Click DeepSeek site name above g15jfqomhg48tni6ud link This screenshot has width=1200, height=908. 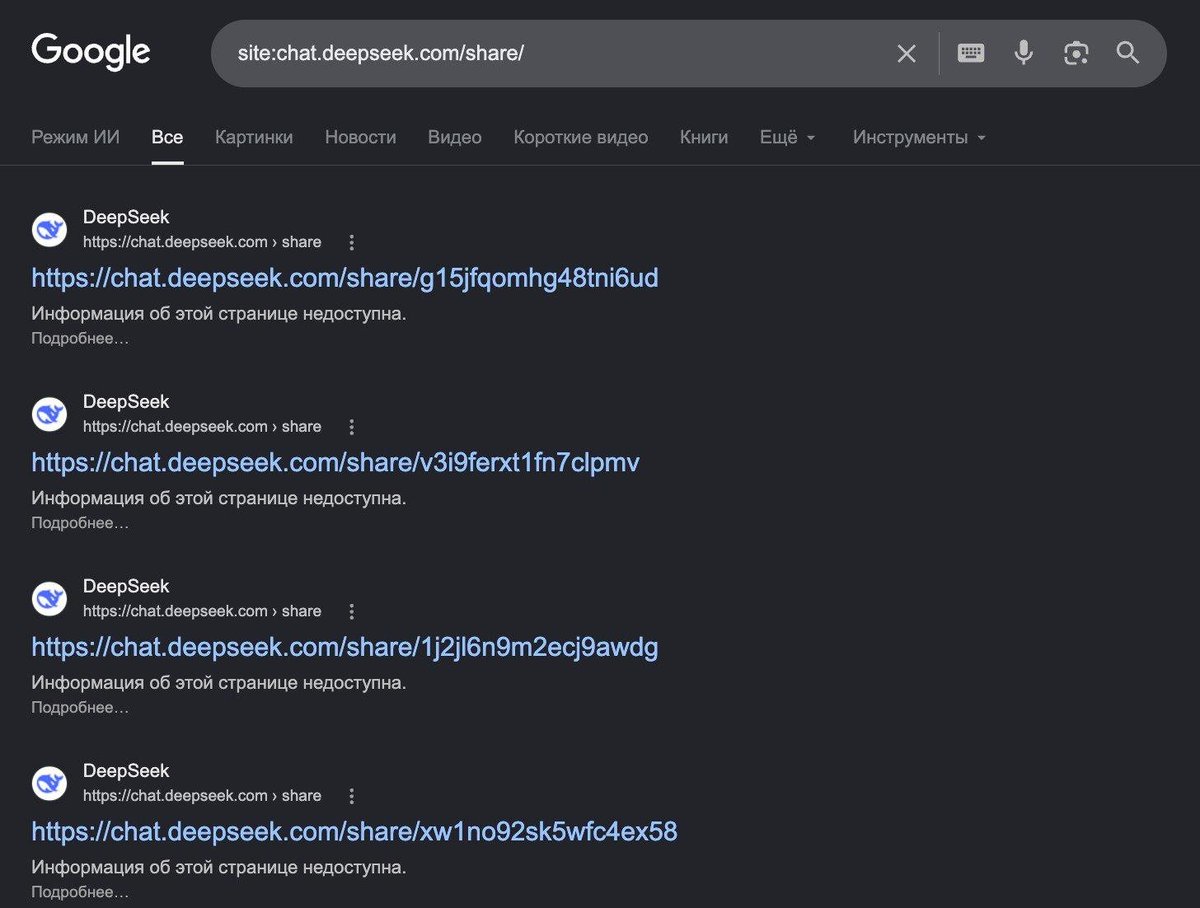(x=126, y=217)
